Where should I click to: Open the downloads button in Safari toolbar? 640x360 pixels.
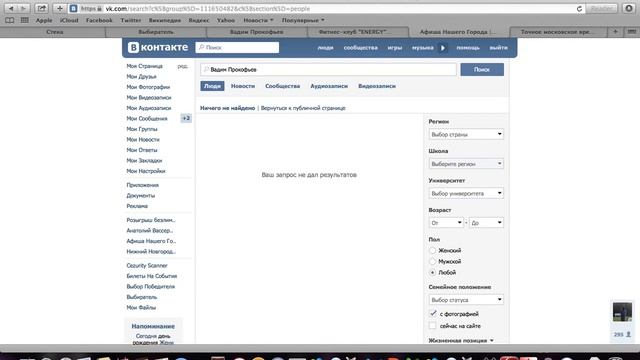tap(629, 8)
